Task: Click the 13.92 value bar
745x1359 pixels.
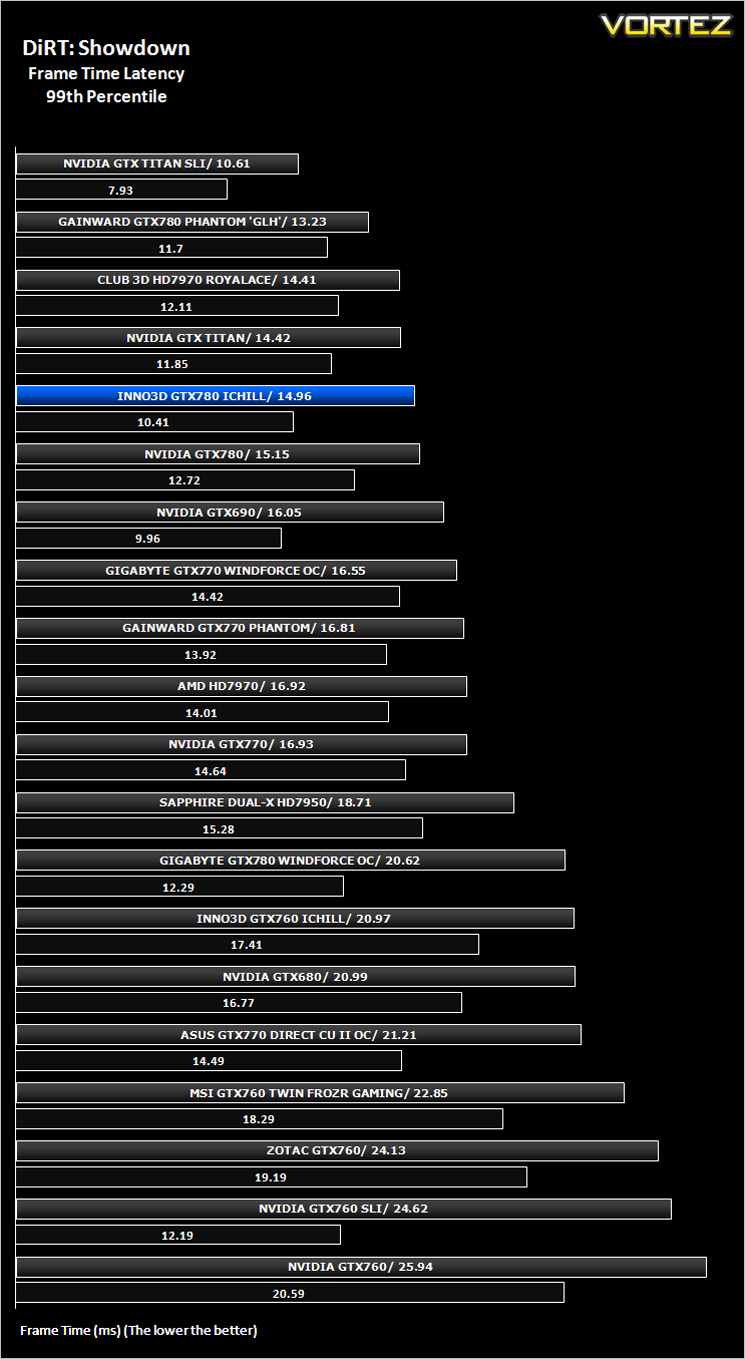Action: [x=201, y=654]
